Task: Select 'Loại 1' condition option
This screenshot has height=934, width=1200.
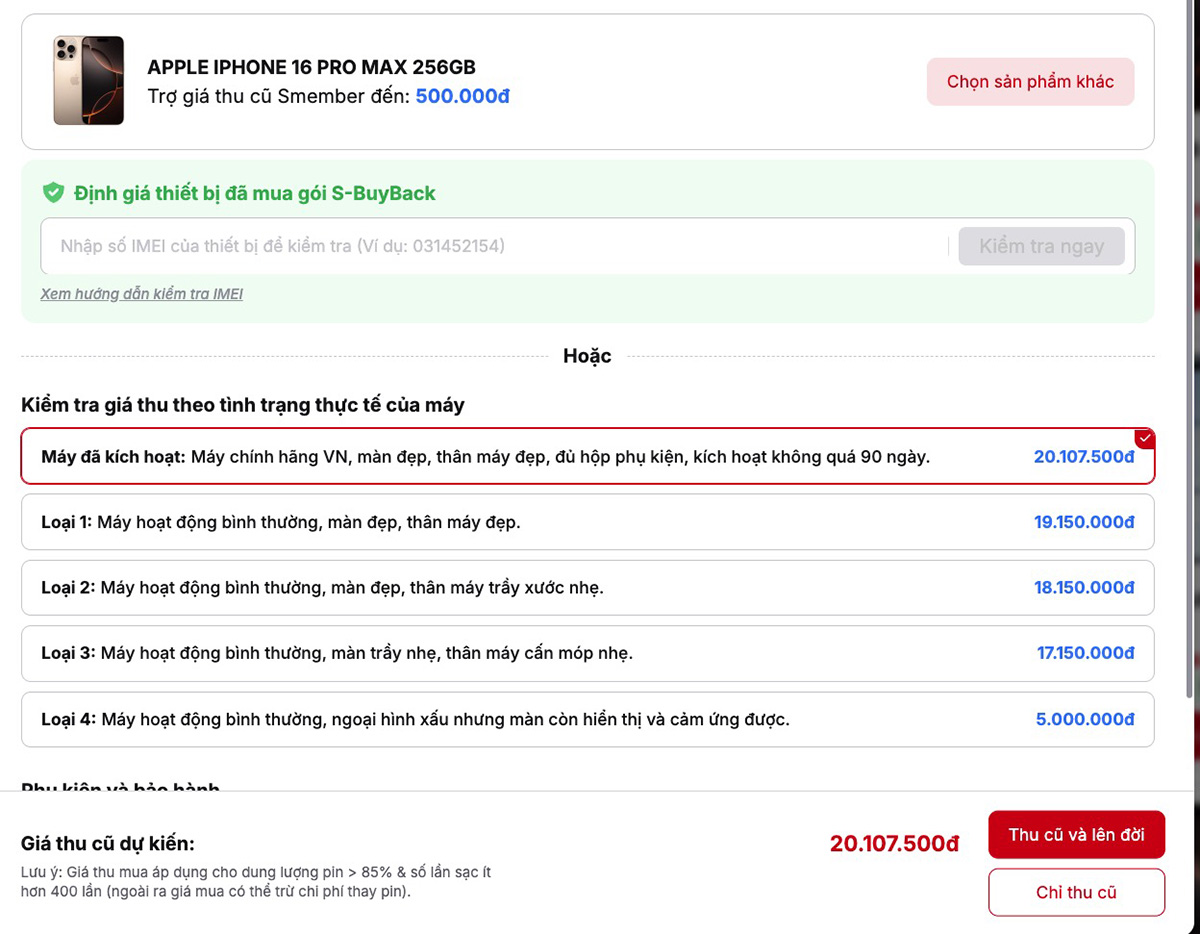Action: [588, 522]
